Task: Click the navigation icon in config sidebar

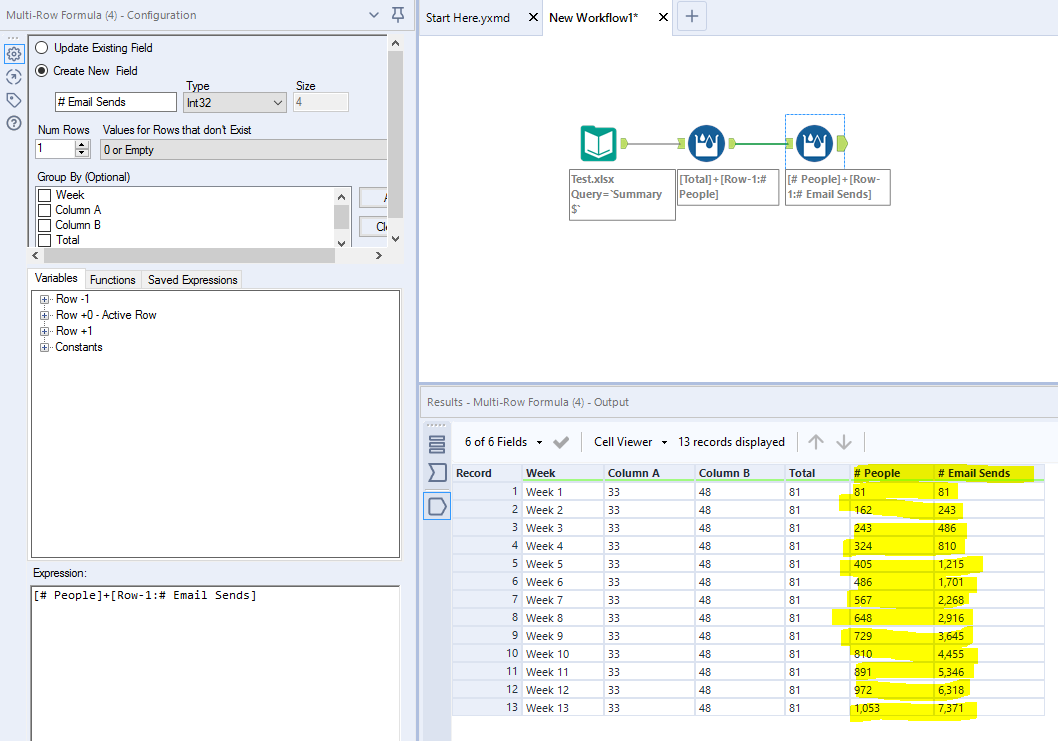Action: coord(14,77)
